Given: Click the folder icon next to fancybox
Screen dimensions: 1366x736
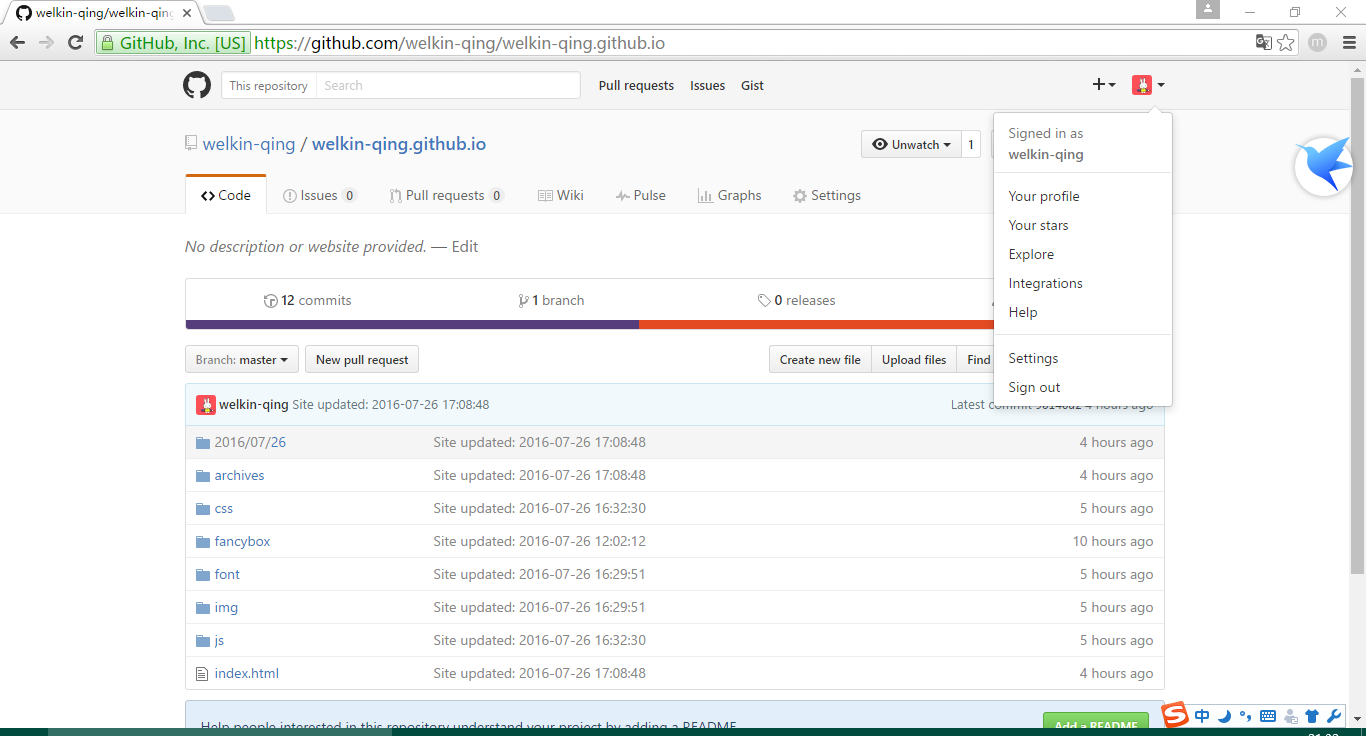Looking at the screenshot, I should pos(203,541).
